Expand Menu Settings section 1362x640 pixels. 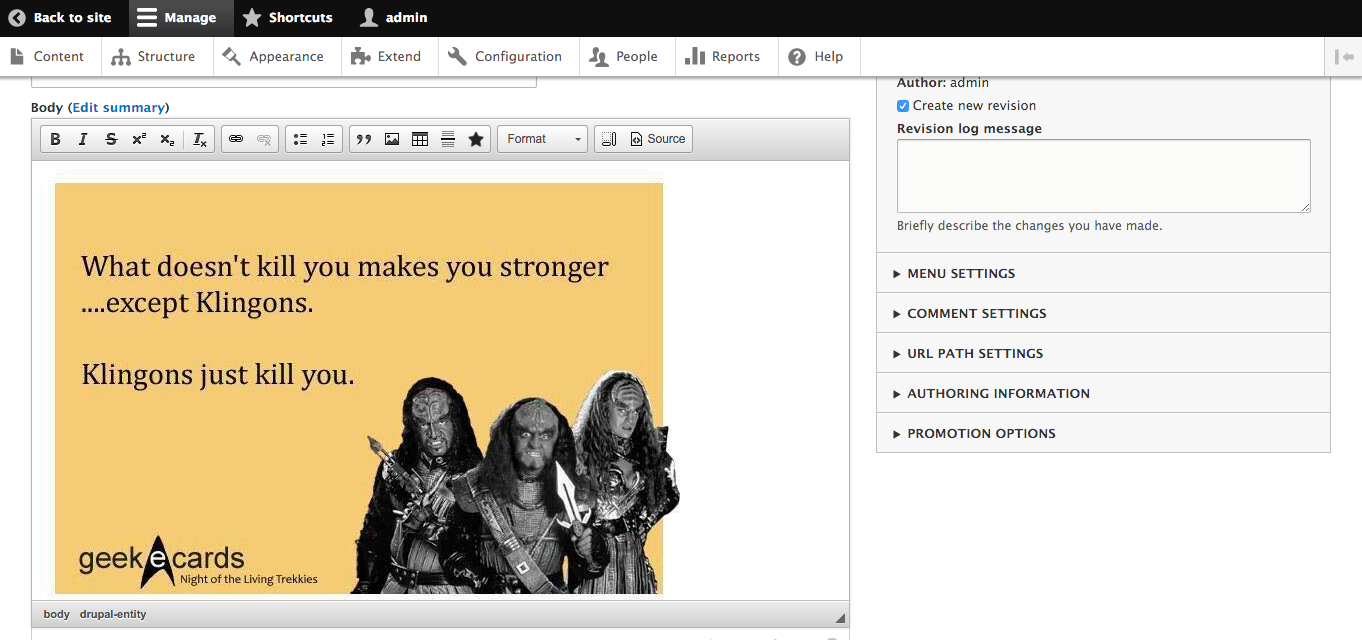tap(1103, 273)
